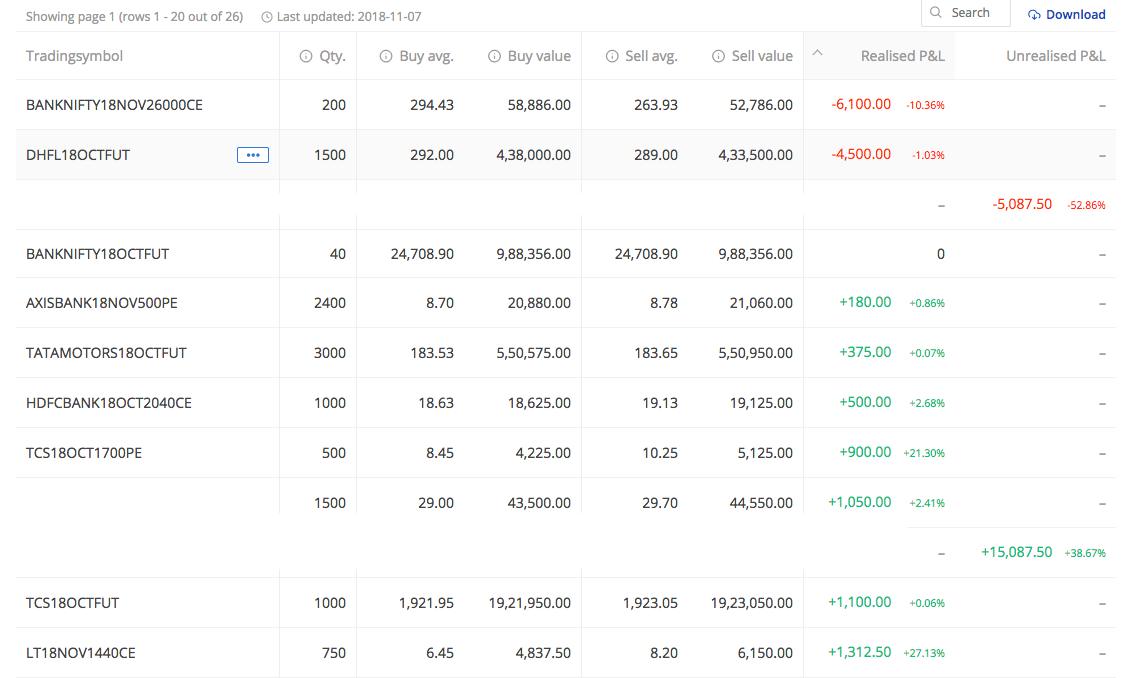1134x678 pixels.
Task: Click the +180.00 realised profit
Action: 865,302
